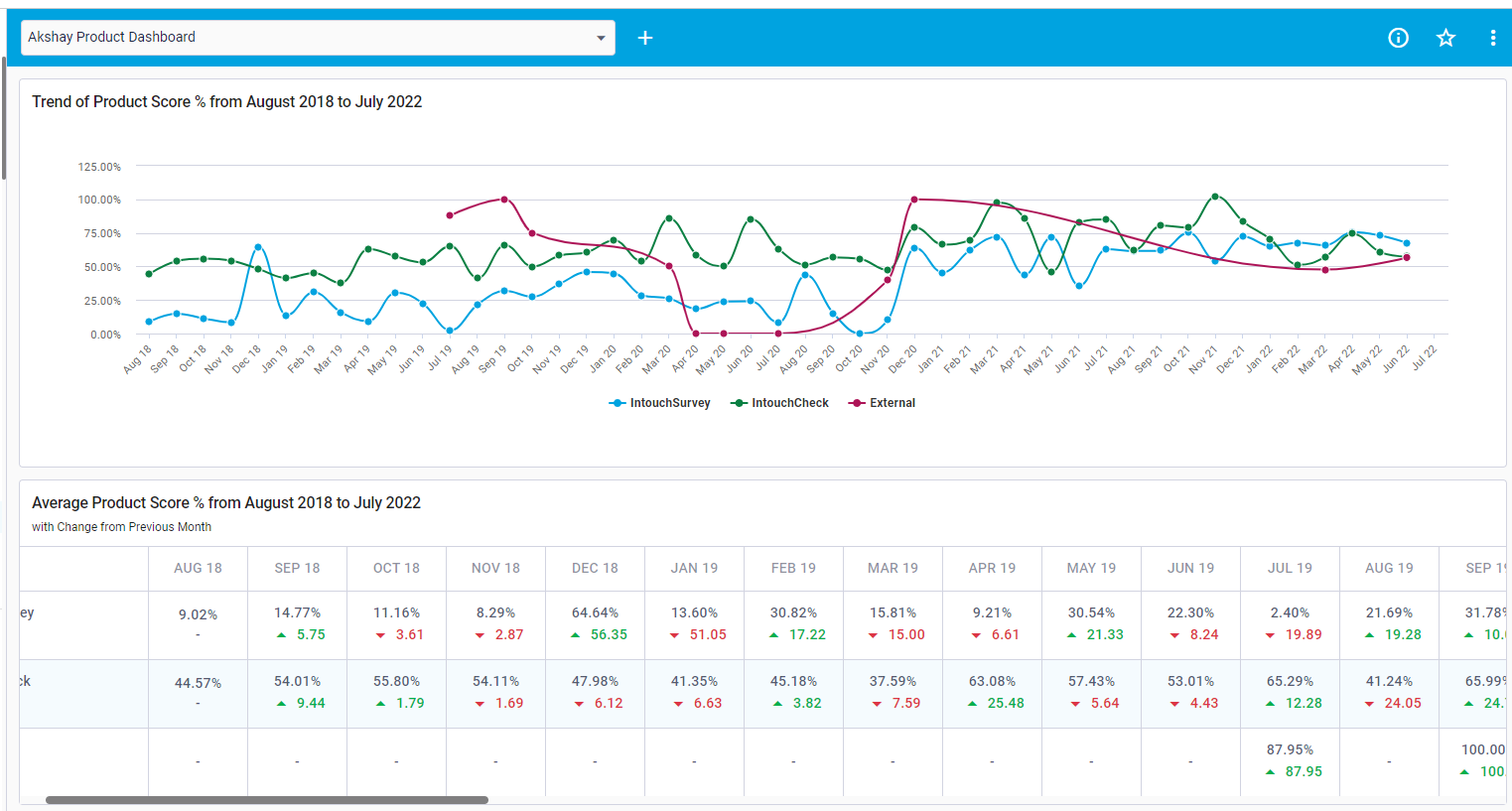Viewport: 1512px width, 811px height.
Task: Click the 56.35 change value
Action: click(x=609, y=634)
